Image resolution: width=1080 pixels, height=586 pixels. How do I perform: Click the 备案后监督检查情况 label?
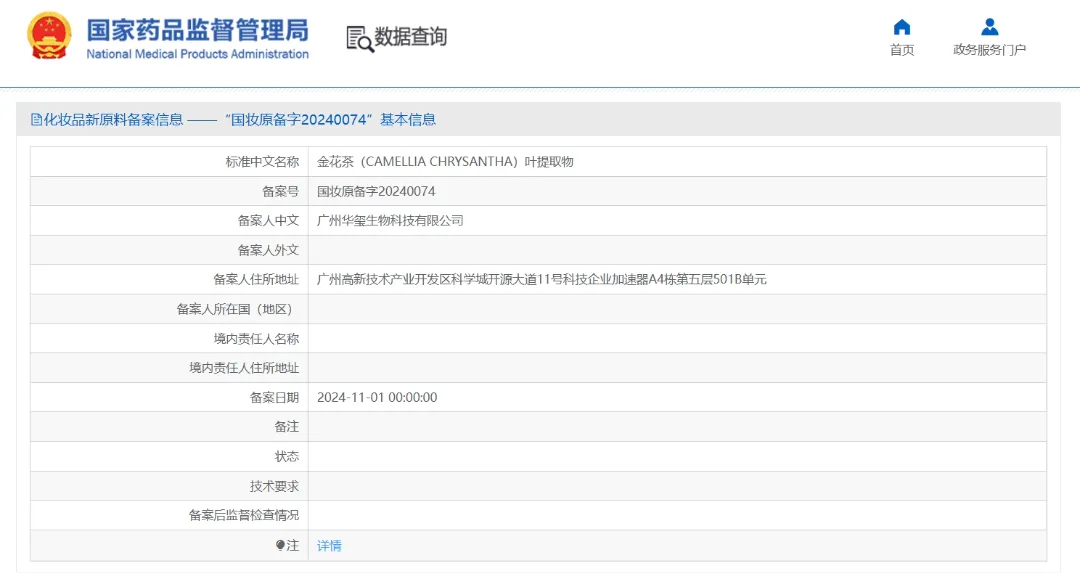click(244, 515)
